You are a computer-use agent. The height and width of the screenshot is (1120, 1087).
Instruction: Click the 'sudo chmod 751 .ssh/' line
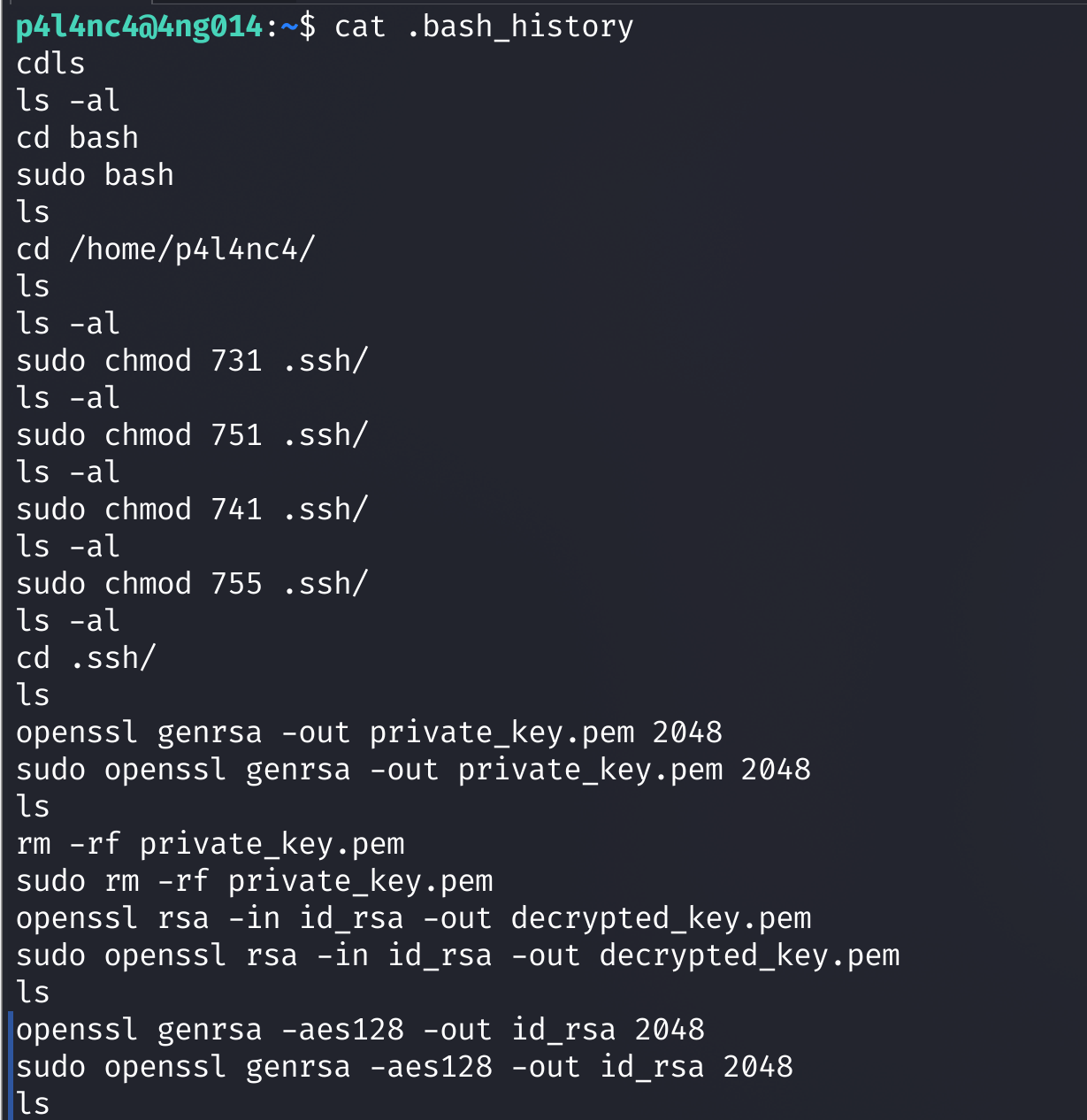click(x=192, y=435)
